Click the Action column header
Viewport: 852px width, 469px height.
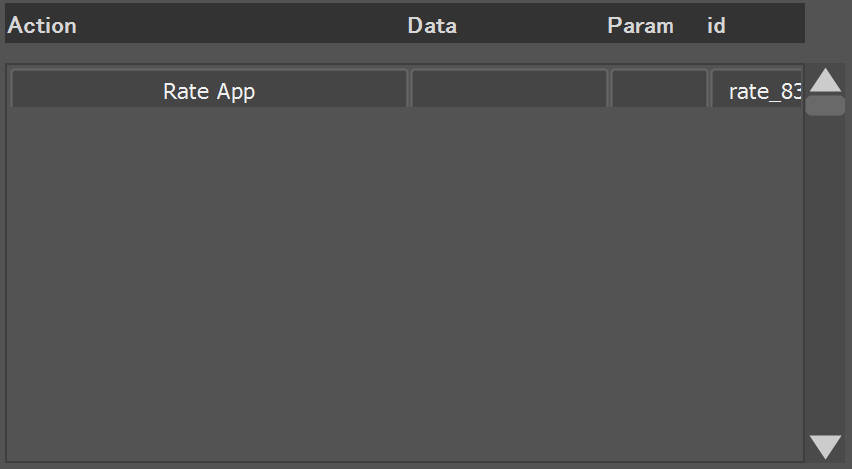(x=42, y=26)
